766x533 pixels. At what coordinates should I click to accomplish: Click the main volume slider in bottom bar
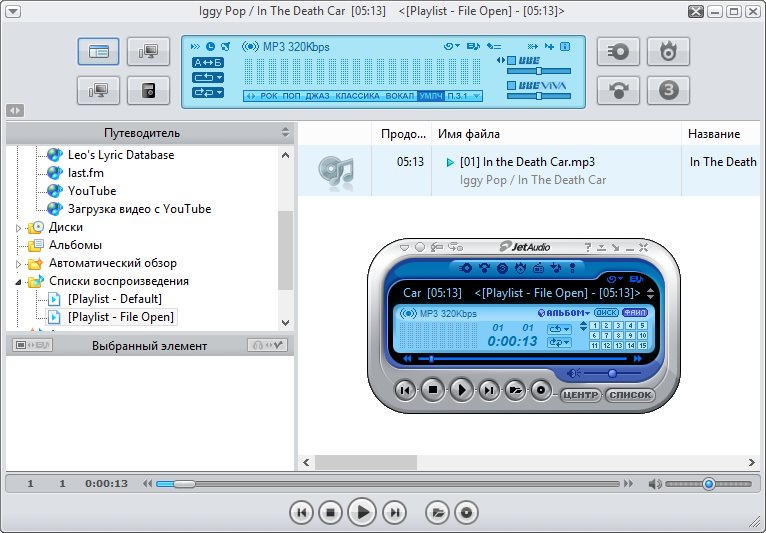click(x=708, y=484)
